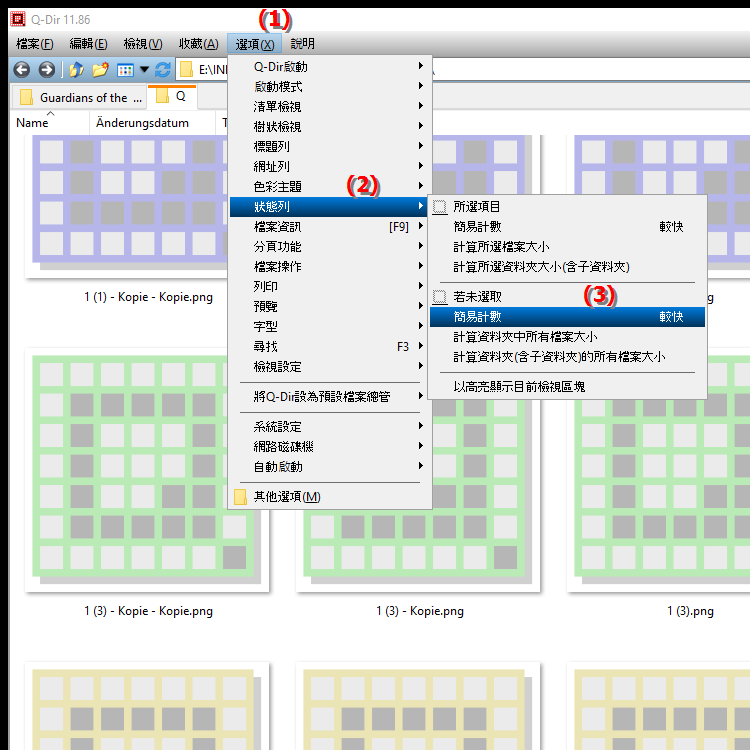
Task: Sort by Änderungsdatum column header
Action: (152, 122)
